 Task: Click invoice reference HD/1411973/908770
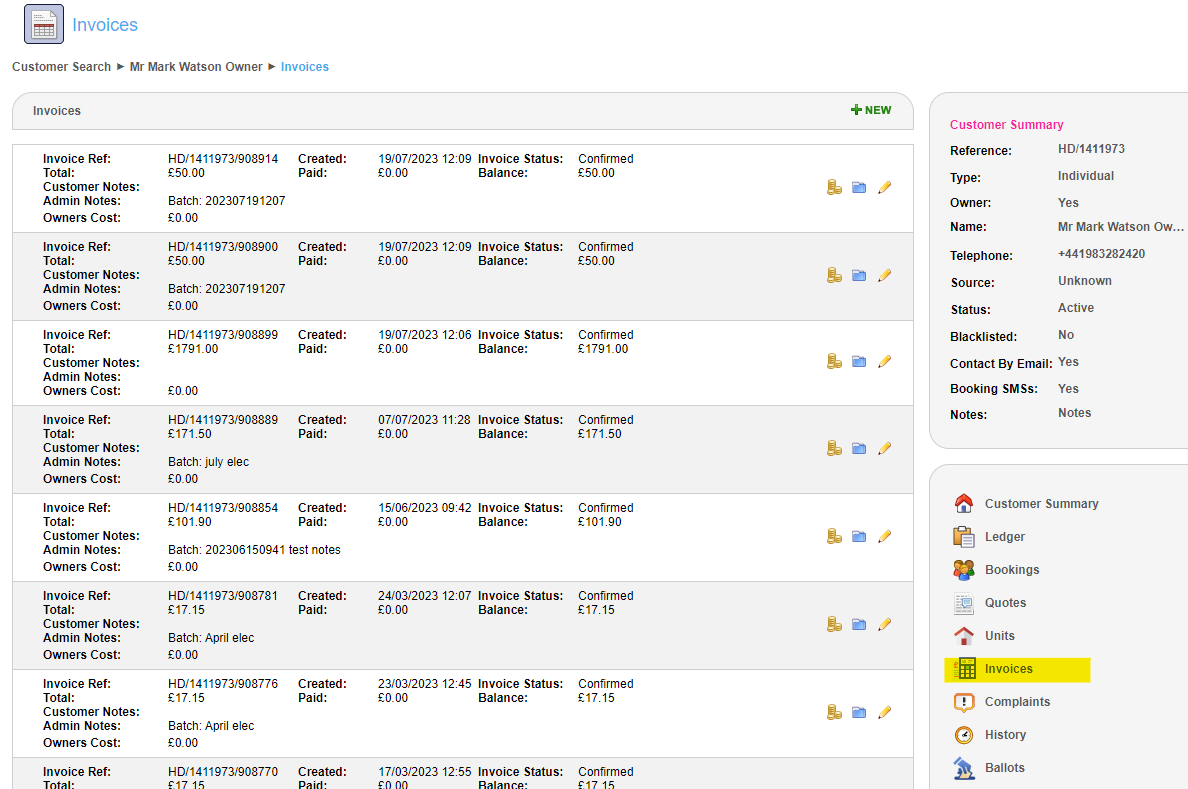[223, 772]
